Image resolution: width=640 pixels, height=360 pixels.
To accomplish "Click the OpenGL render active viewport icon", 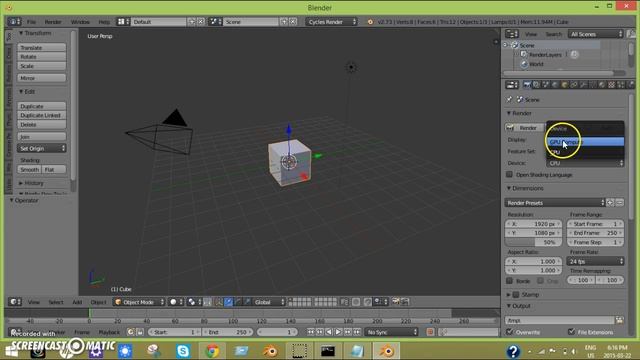I will coord(395,302).
